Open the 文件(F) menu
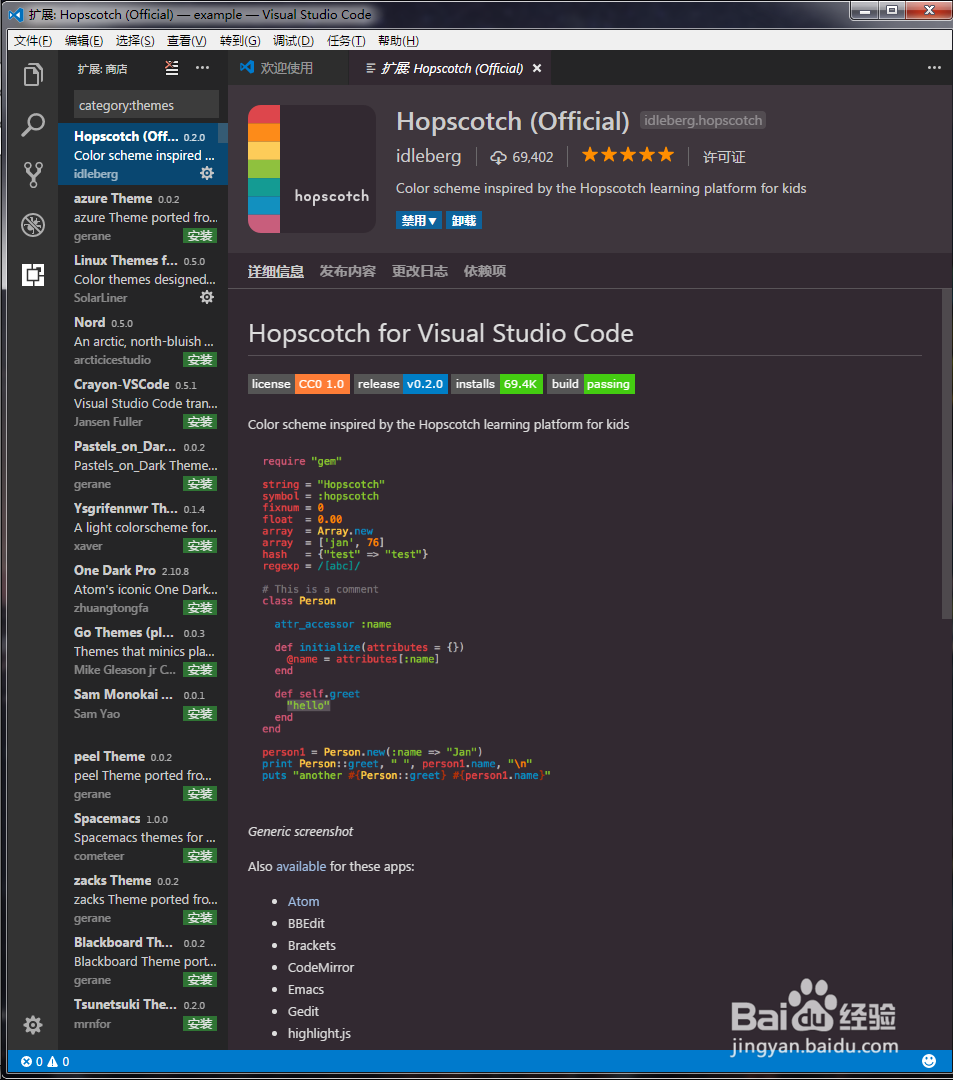This screenshot has height=1080, width=953. click(33, 41)
